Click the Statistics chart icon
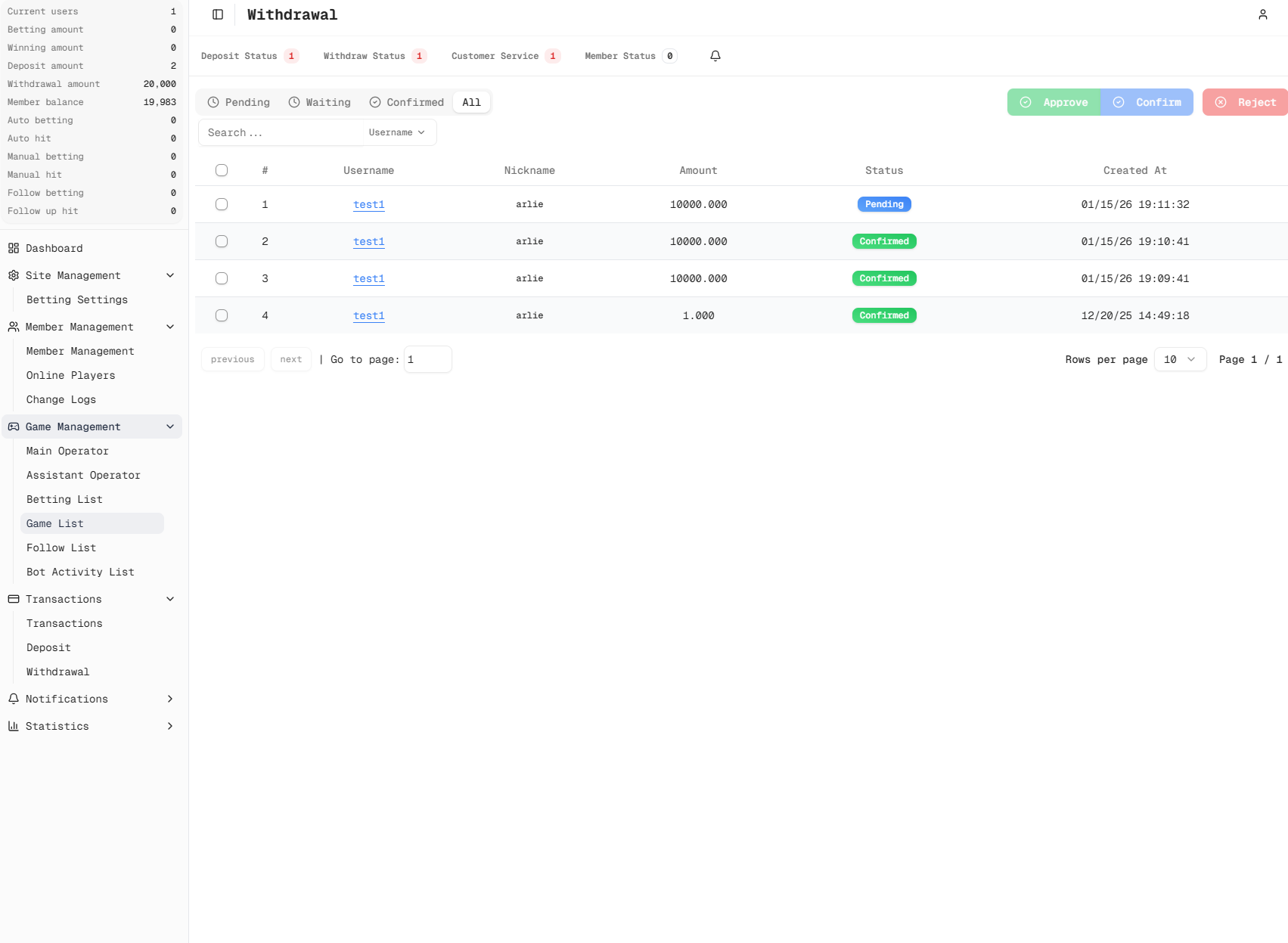The width and height of the screenshot is (1288, 943). click(x=14, y=726)
